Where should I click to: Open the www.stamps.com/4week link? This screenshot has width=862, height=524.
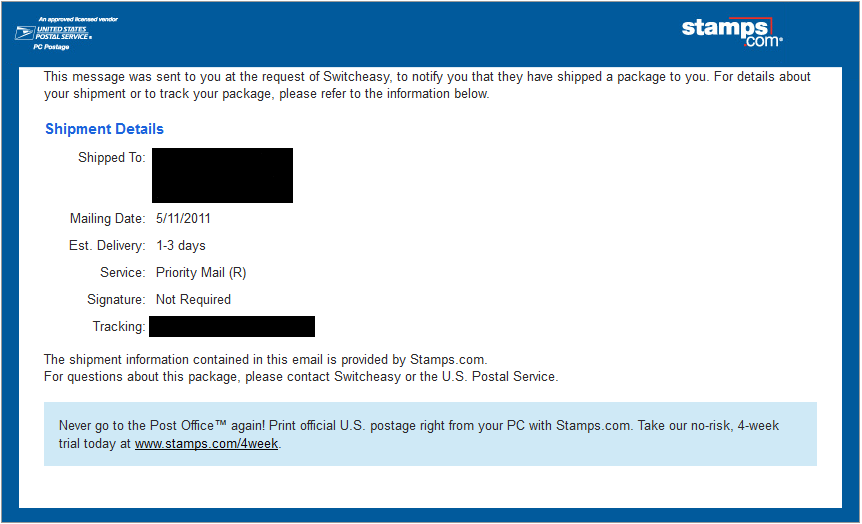(207, 443)
